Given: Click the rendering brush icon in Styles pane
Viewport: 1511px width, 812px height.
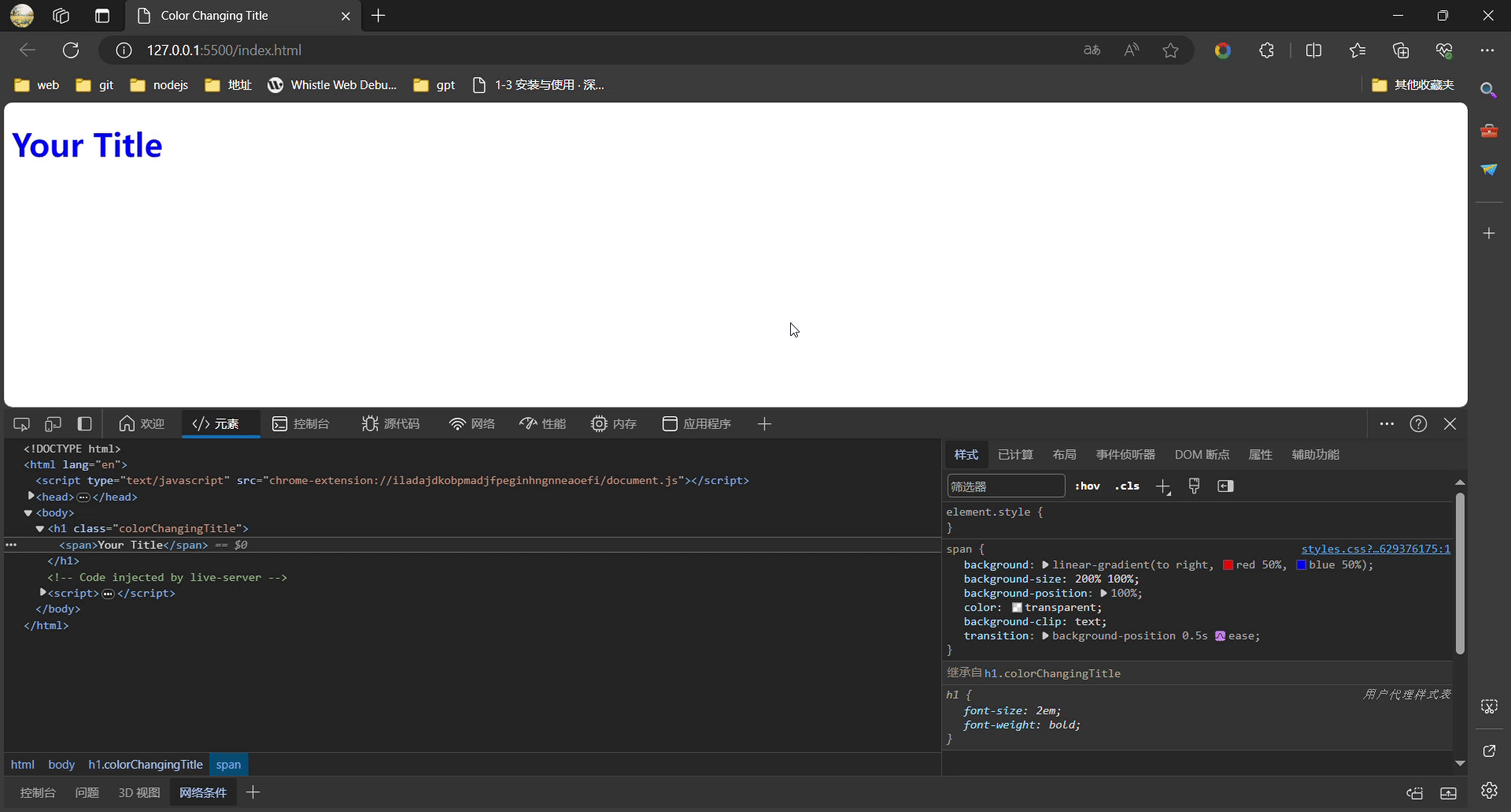Looking at the screenshot, I should point(1194,486).
